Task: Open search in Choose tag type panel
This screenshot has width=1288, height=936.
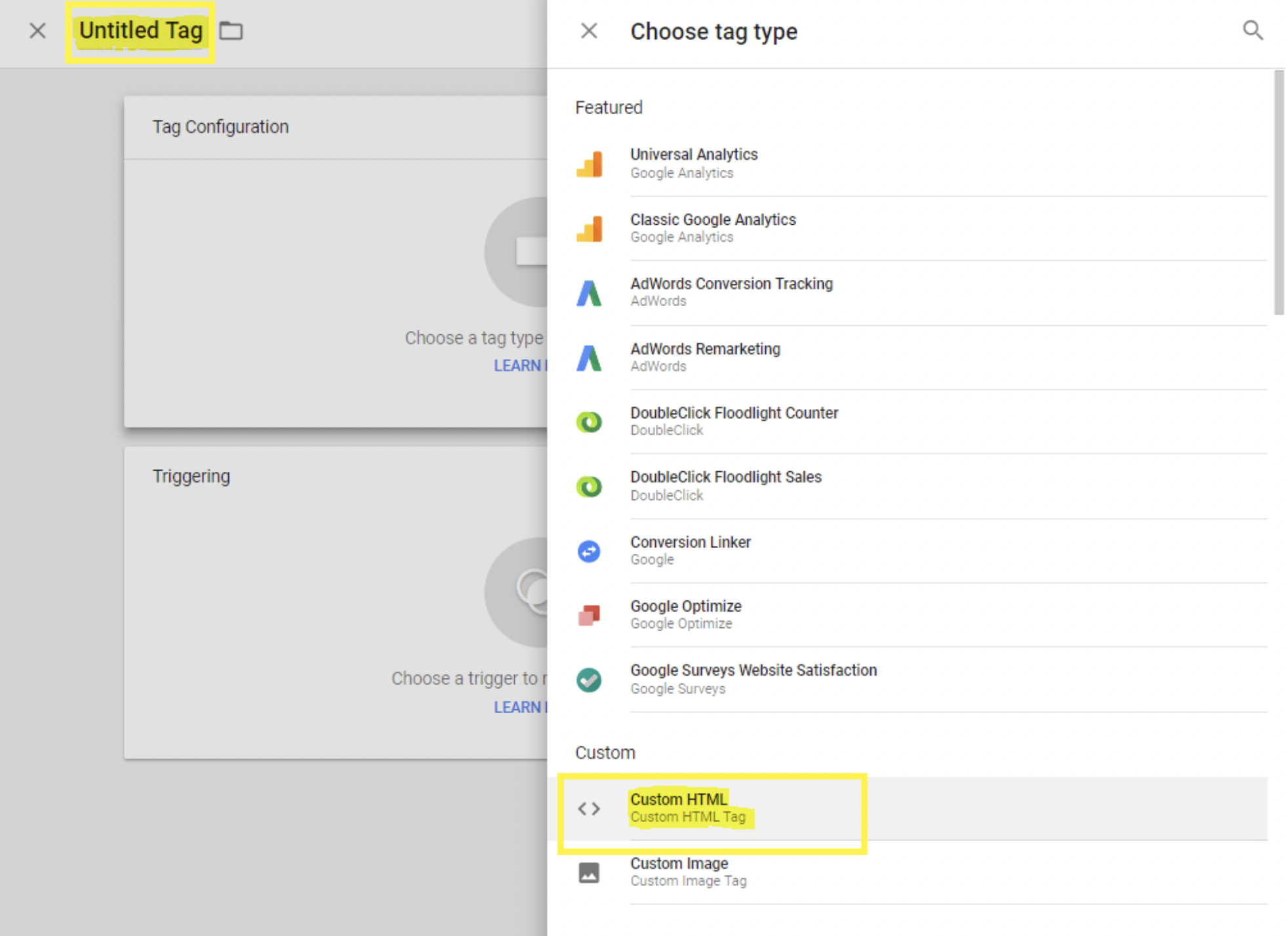Action: pos(1253,30)
